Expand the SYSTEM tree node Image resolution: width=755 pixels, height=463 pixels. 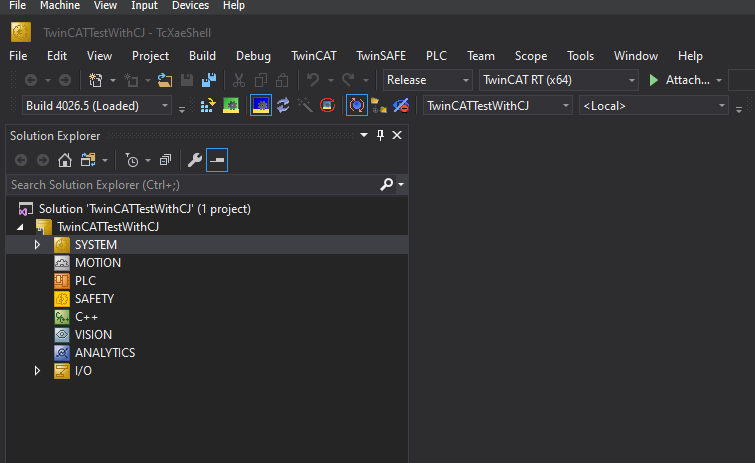tap(37, 245)
